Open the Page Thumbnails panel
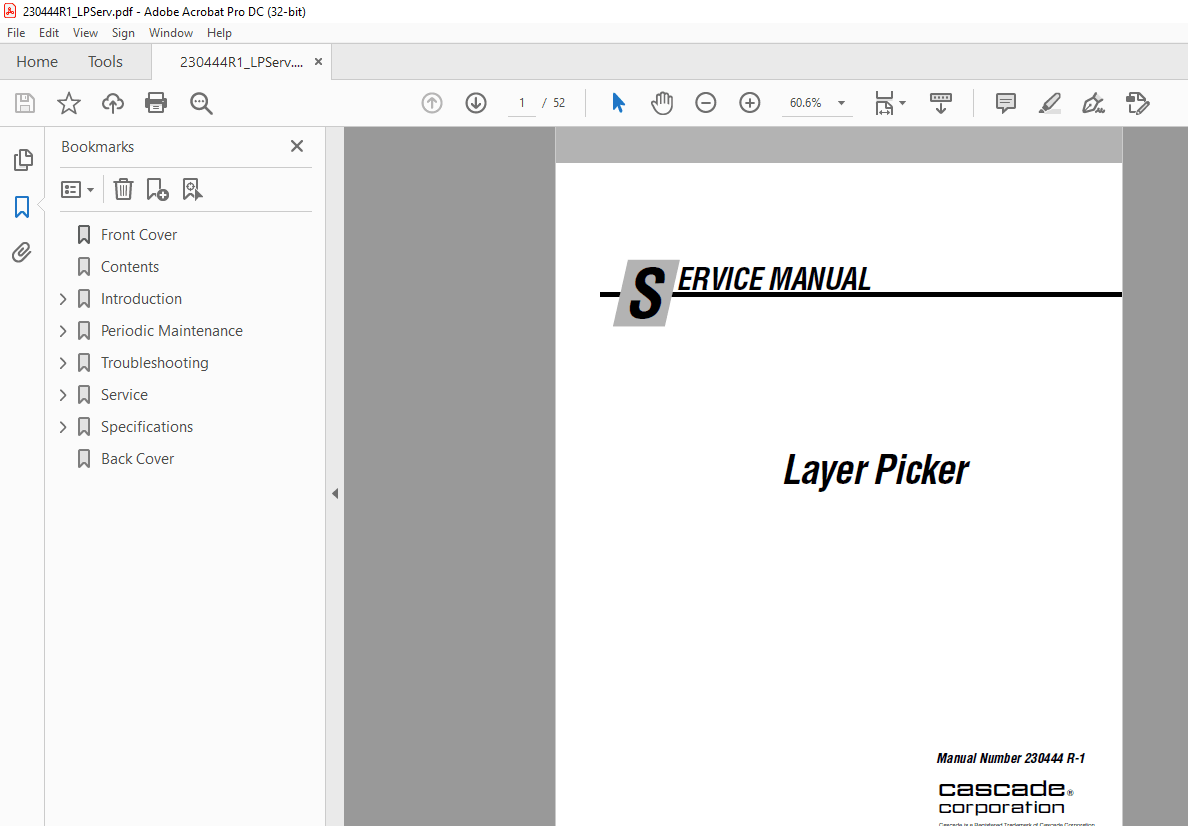The width and height of the screenshot is (1188, 826). [x=22, y=160]
